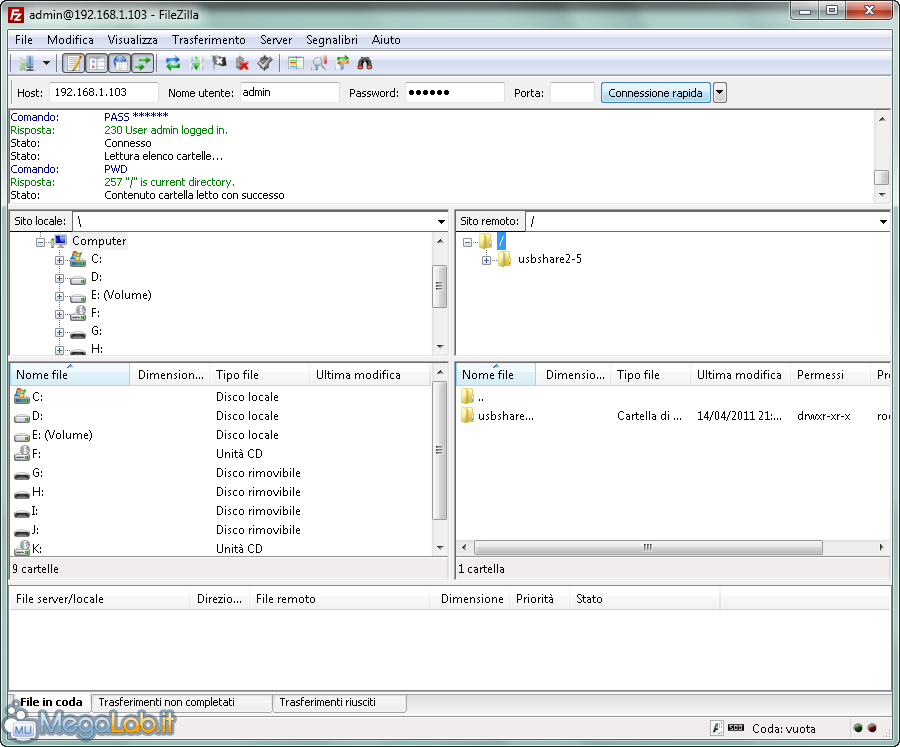The height and width of the screenshot is (747, 900).
Task: Open the File menu
Action: [x=24, y=40]
